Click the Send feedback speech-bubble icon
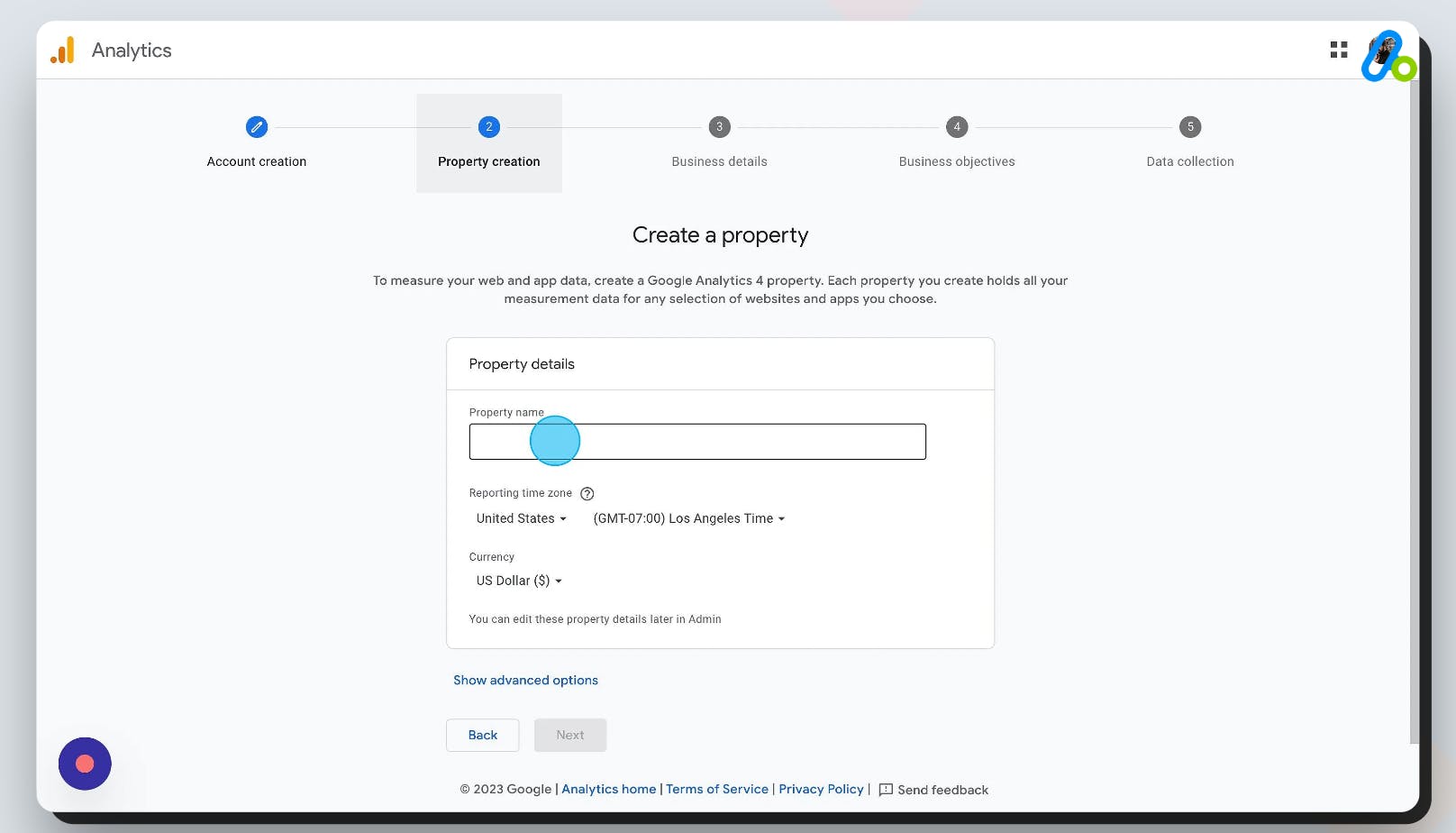The height and width of the screenshot is (833, 1456). 886,789
